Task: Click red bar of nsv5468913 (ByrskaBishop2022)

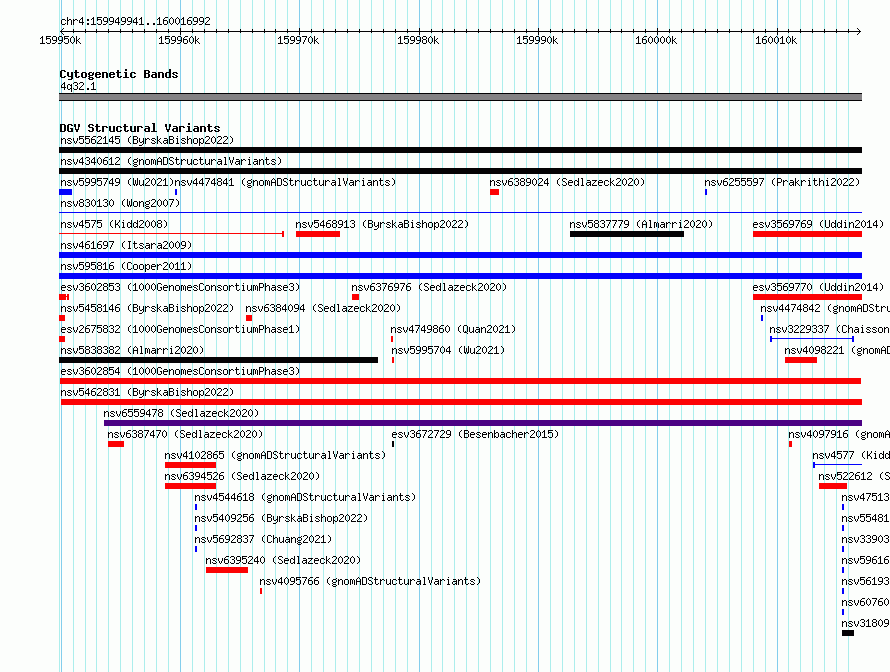Action: 318,234
